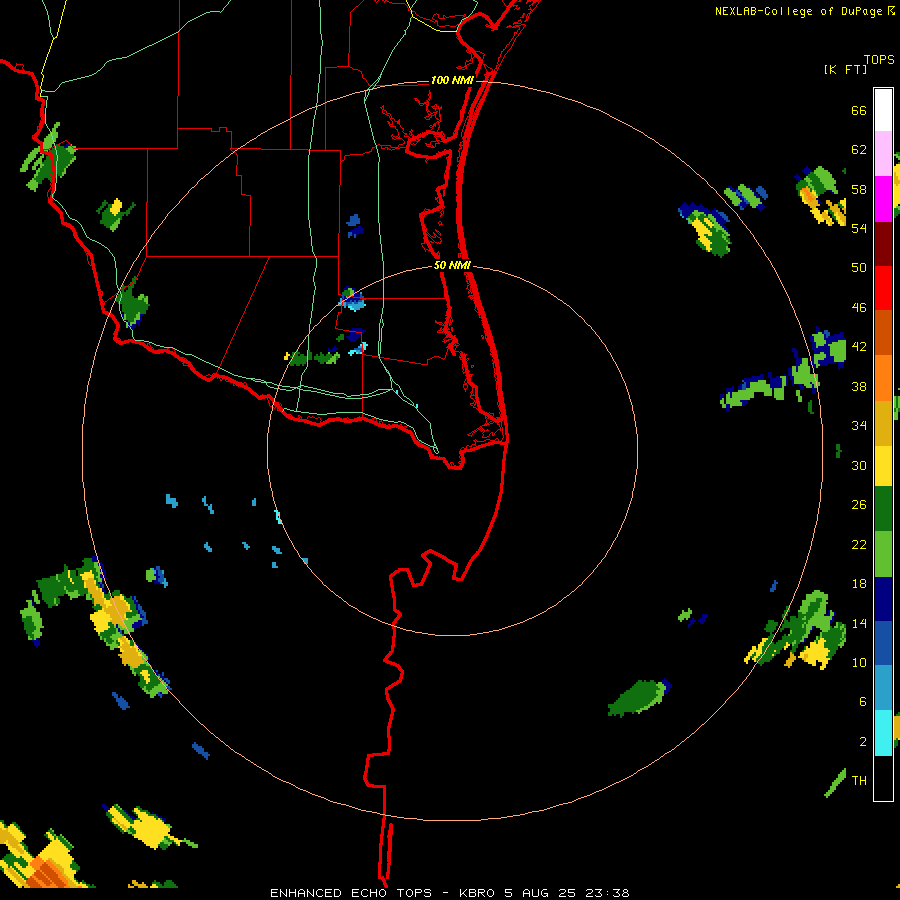Select the cyan 2 kft legend swatch
Viewport: 900px width, 900px height.
(883, 732)
